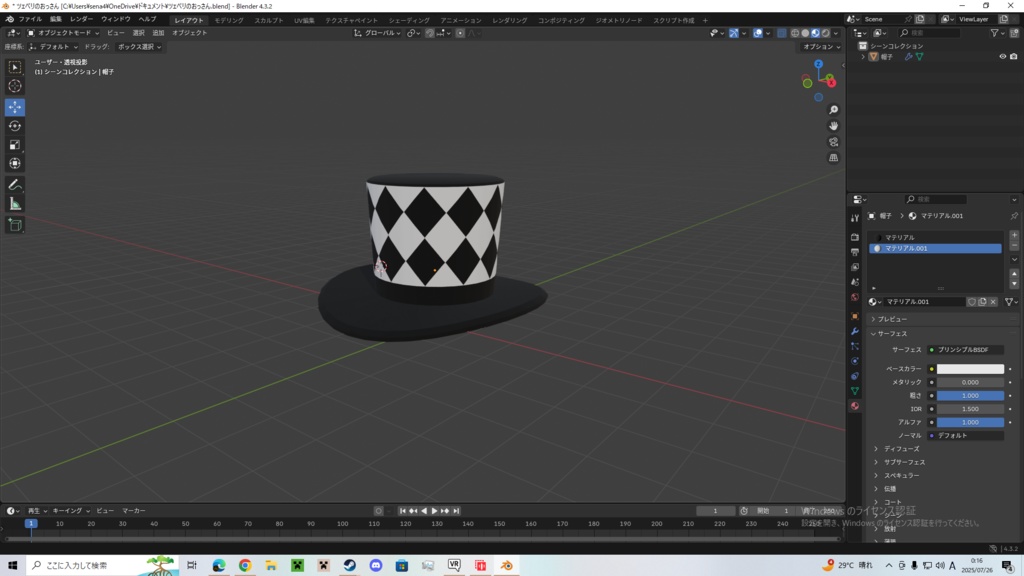Hide 帽子 object in viewport via eye icon
This screenshot has height=576, width=1024.
click(x=1002, y=57)
